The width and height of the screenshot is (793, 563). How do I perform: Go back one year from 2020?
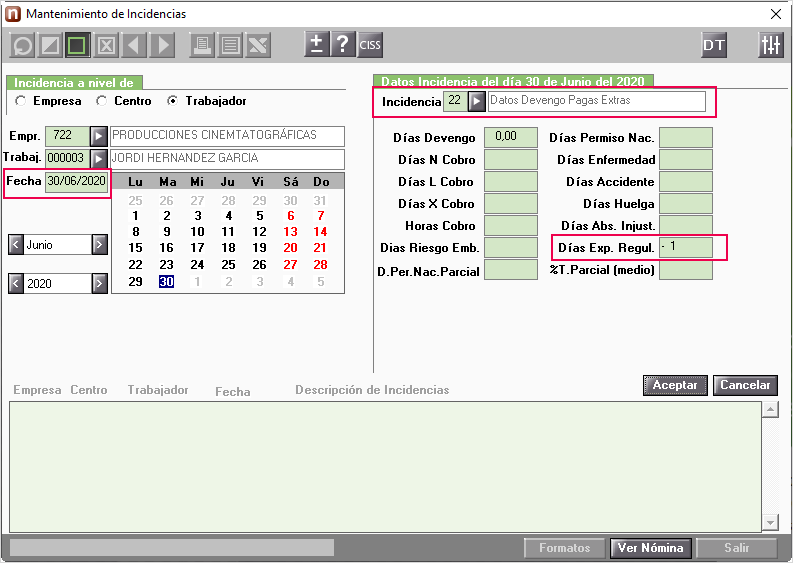16,283
